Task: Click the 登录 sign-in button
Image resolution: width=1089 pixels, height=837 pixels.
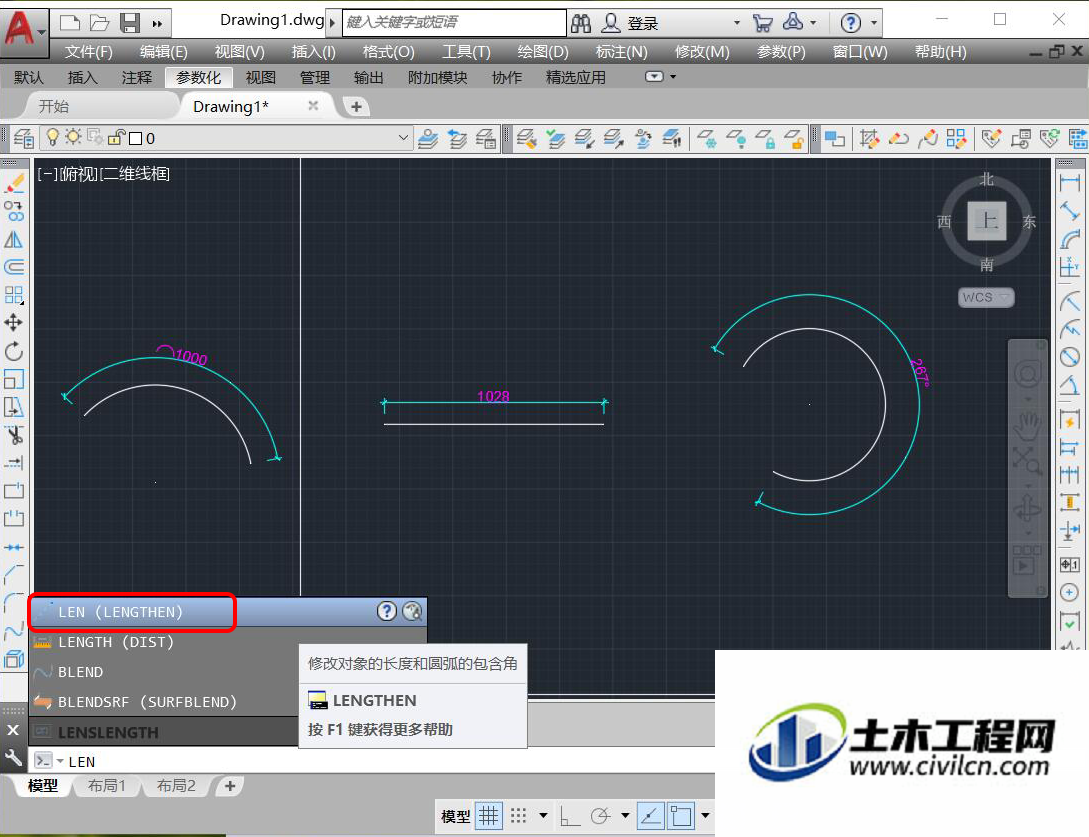Action: [x=642, y=24]
